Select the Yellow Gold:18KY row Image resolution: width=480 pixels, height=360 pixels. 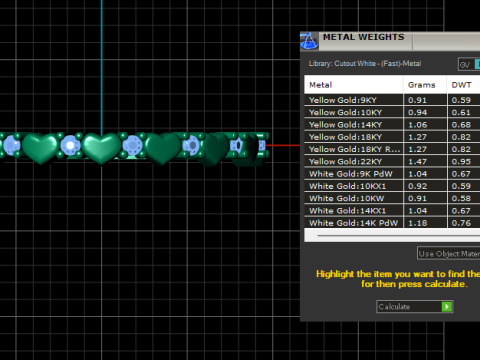[x=392, y=137]
